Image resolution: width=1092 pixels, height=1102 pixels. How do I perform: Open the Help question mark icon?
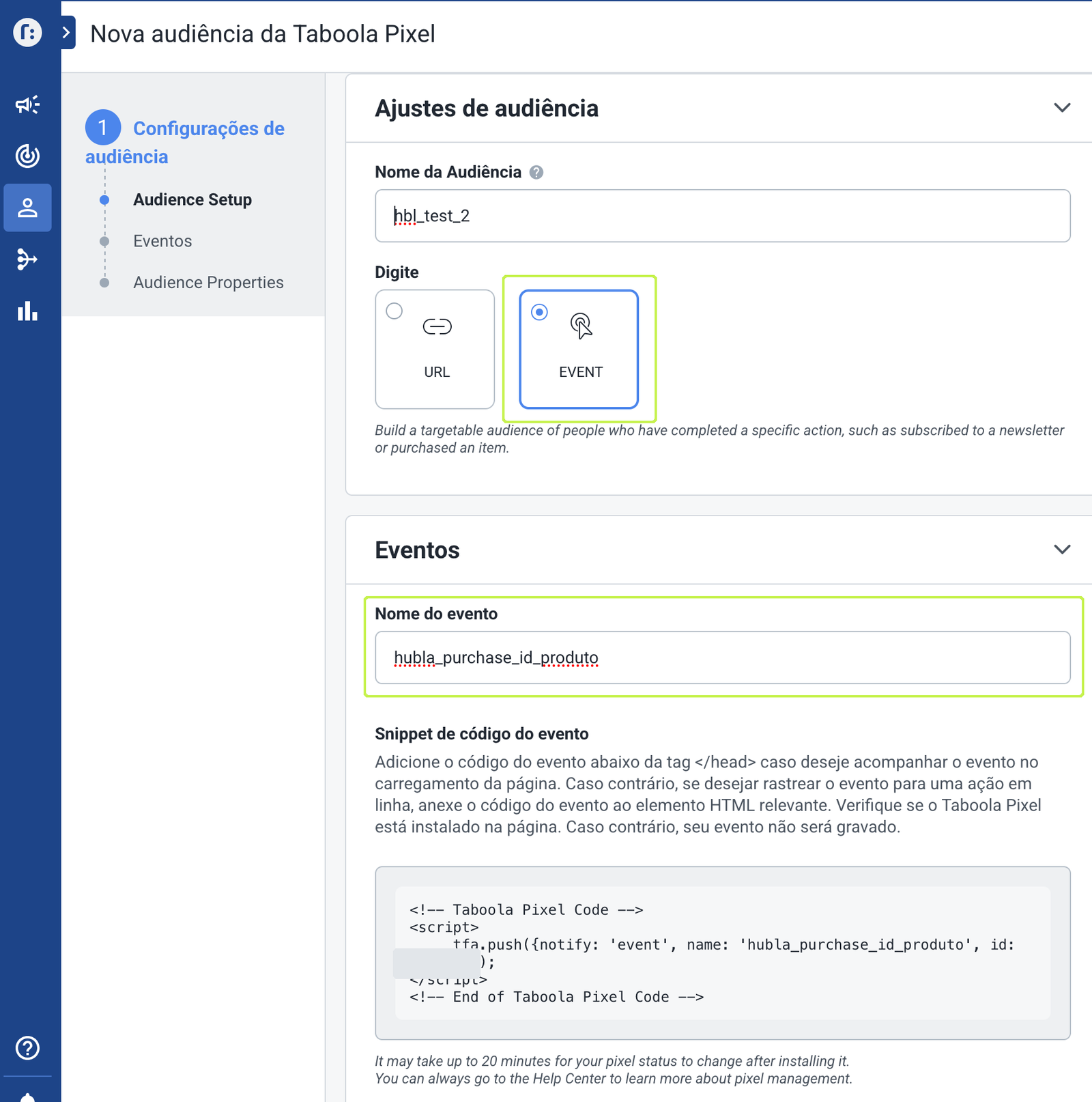pyautogui.click(x=27, y=1047)
